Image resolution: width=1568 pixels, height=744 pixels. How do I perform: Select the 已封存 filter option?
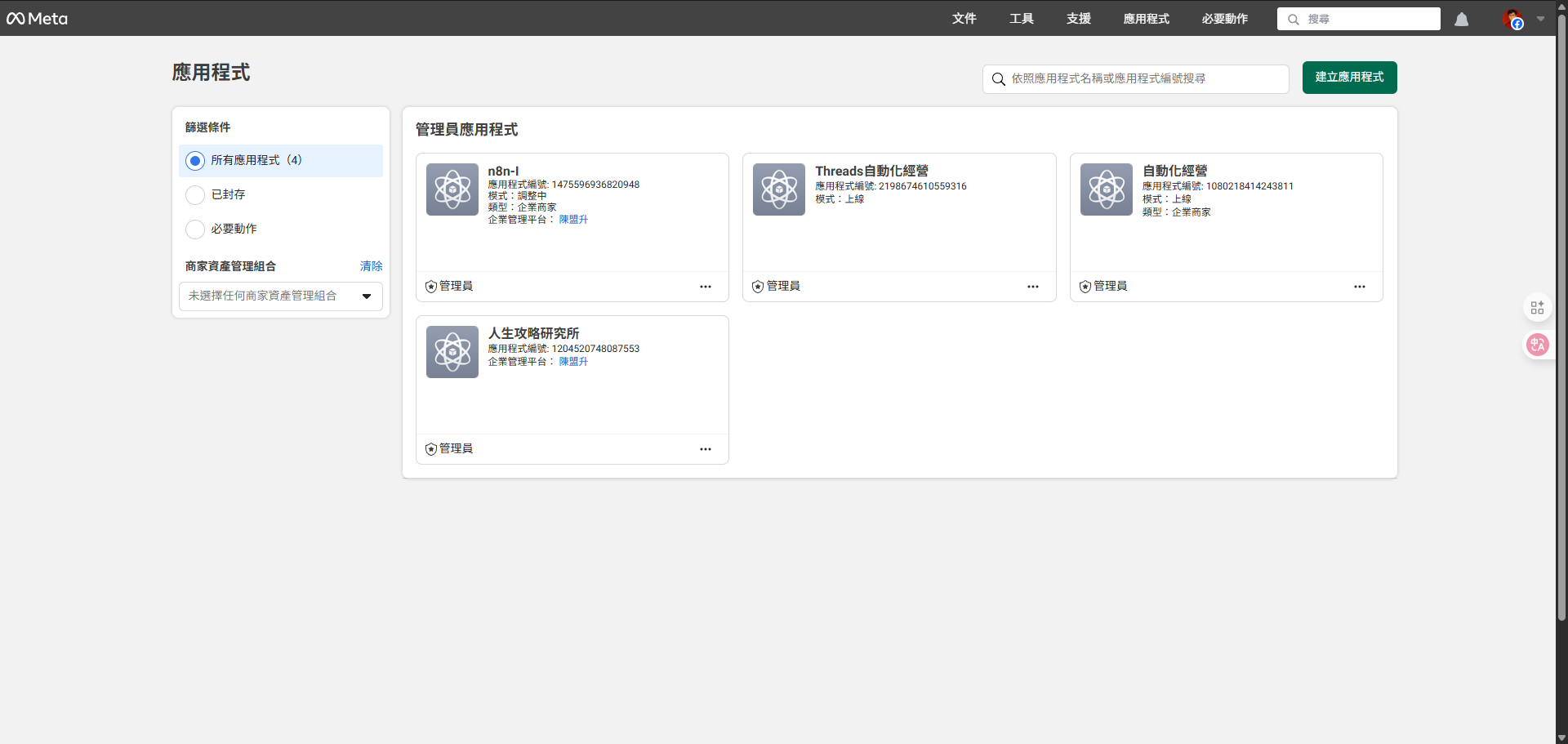click(x=194, y=195)
